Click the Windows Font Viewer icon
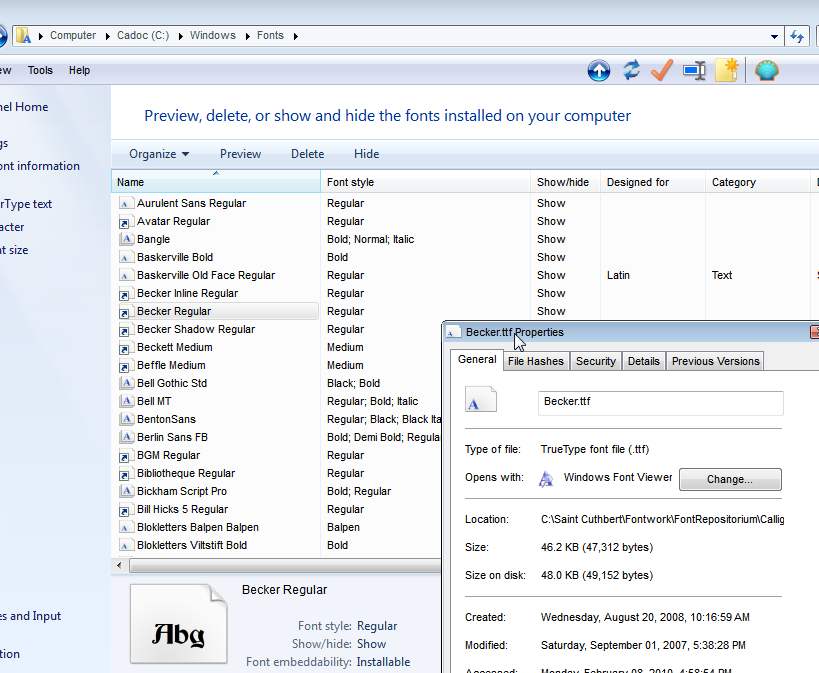The image size is (819, 673). tap(546, 479)
